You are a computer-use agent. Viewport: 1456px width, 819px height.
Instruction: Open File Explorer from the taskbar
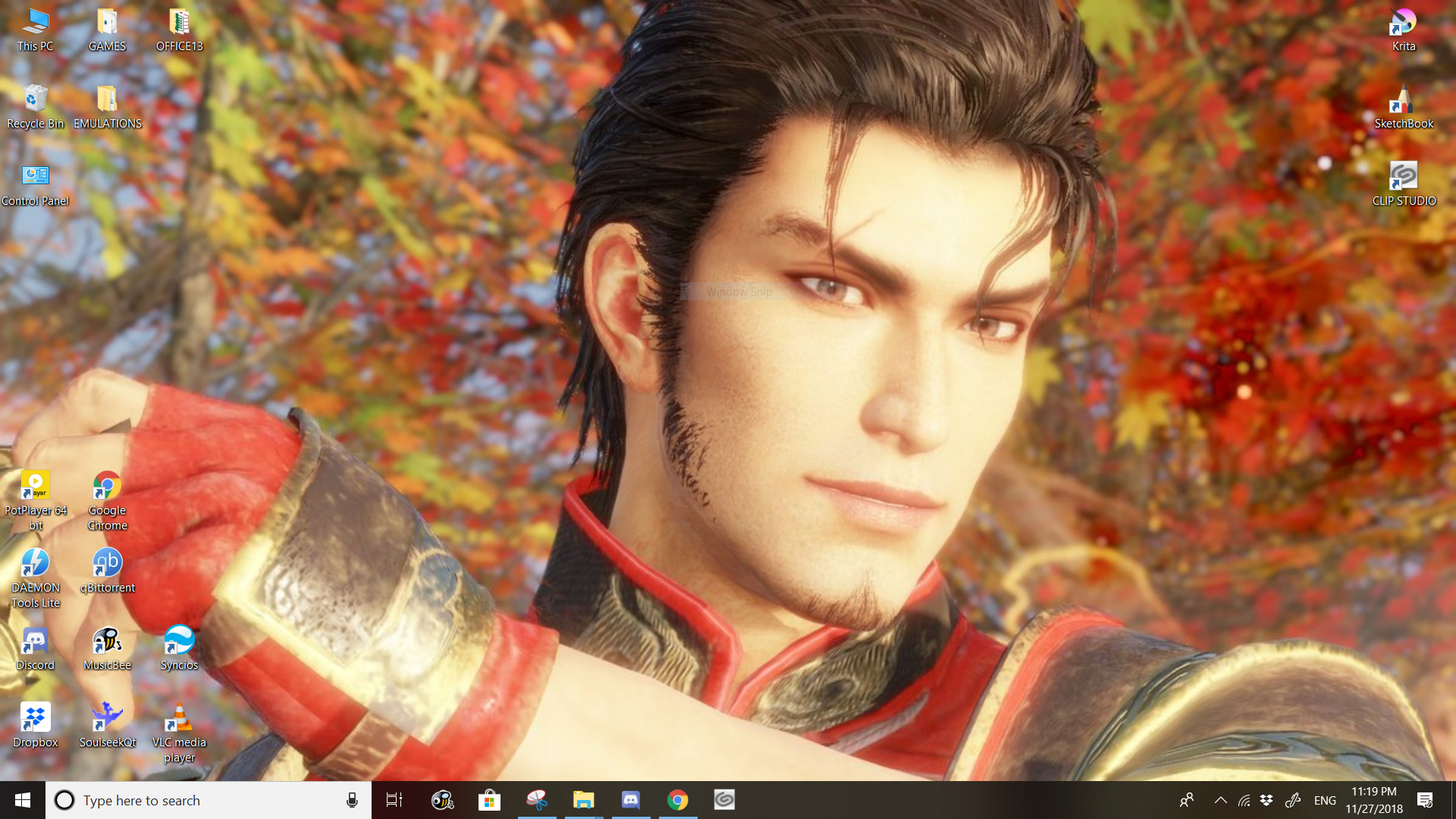[x=584, y=800]
